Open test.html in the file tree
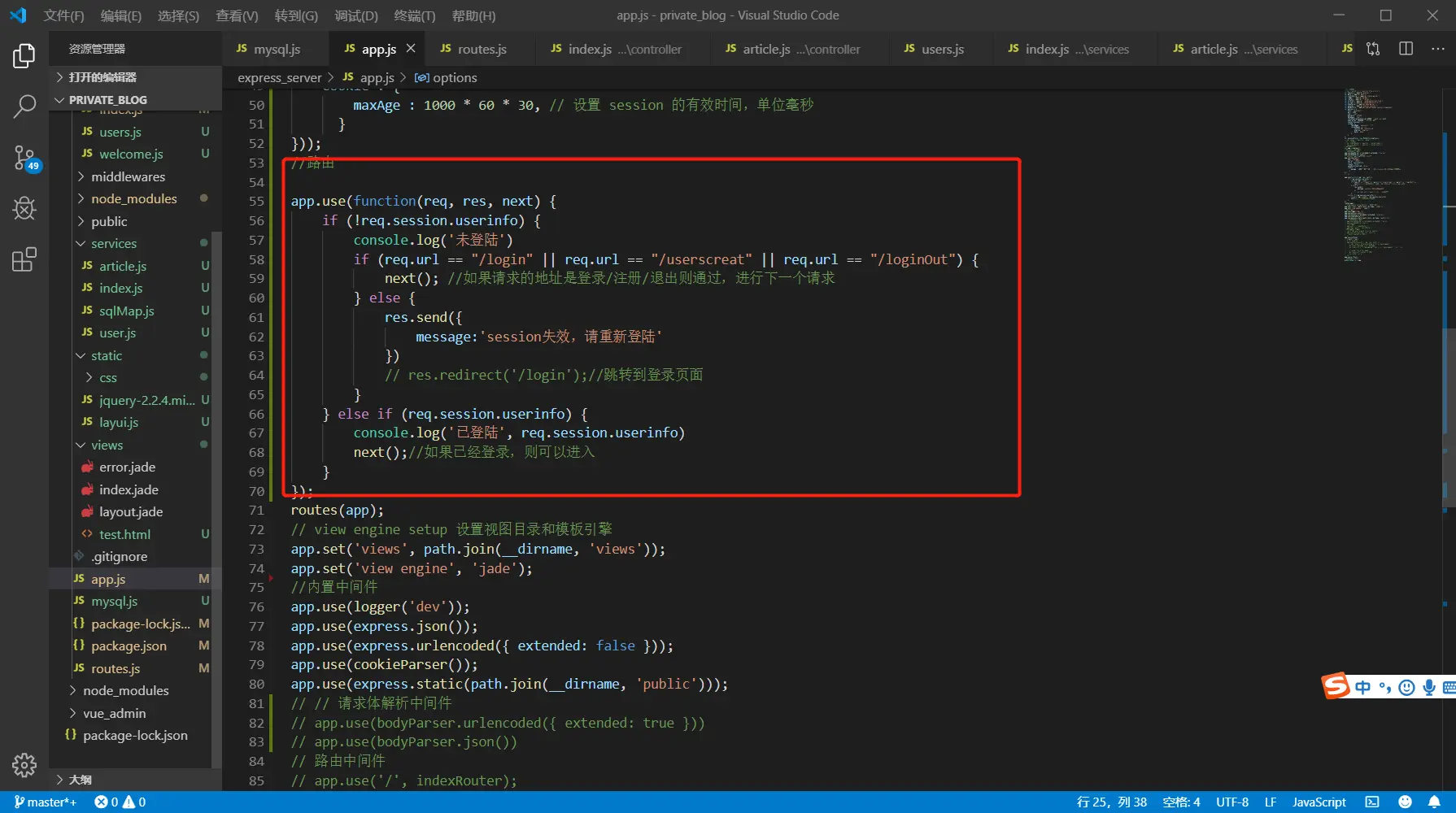 124,534
